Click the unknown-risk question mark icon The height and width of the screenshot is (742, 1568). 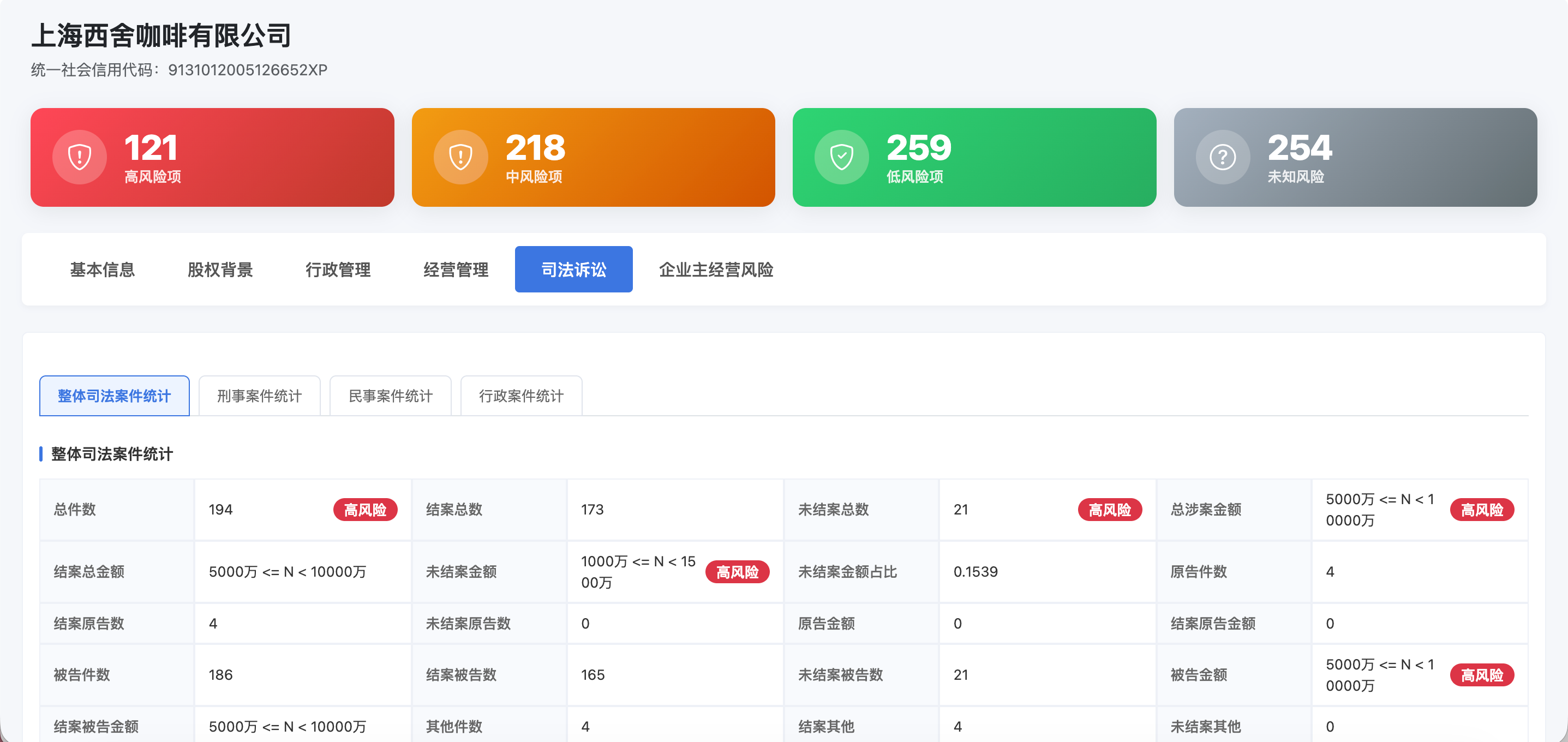click(1223, 157)
